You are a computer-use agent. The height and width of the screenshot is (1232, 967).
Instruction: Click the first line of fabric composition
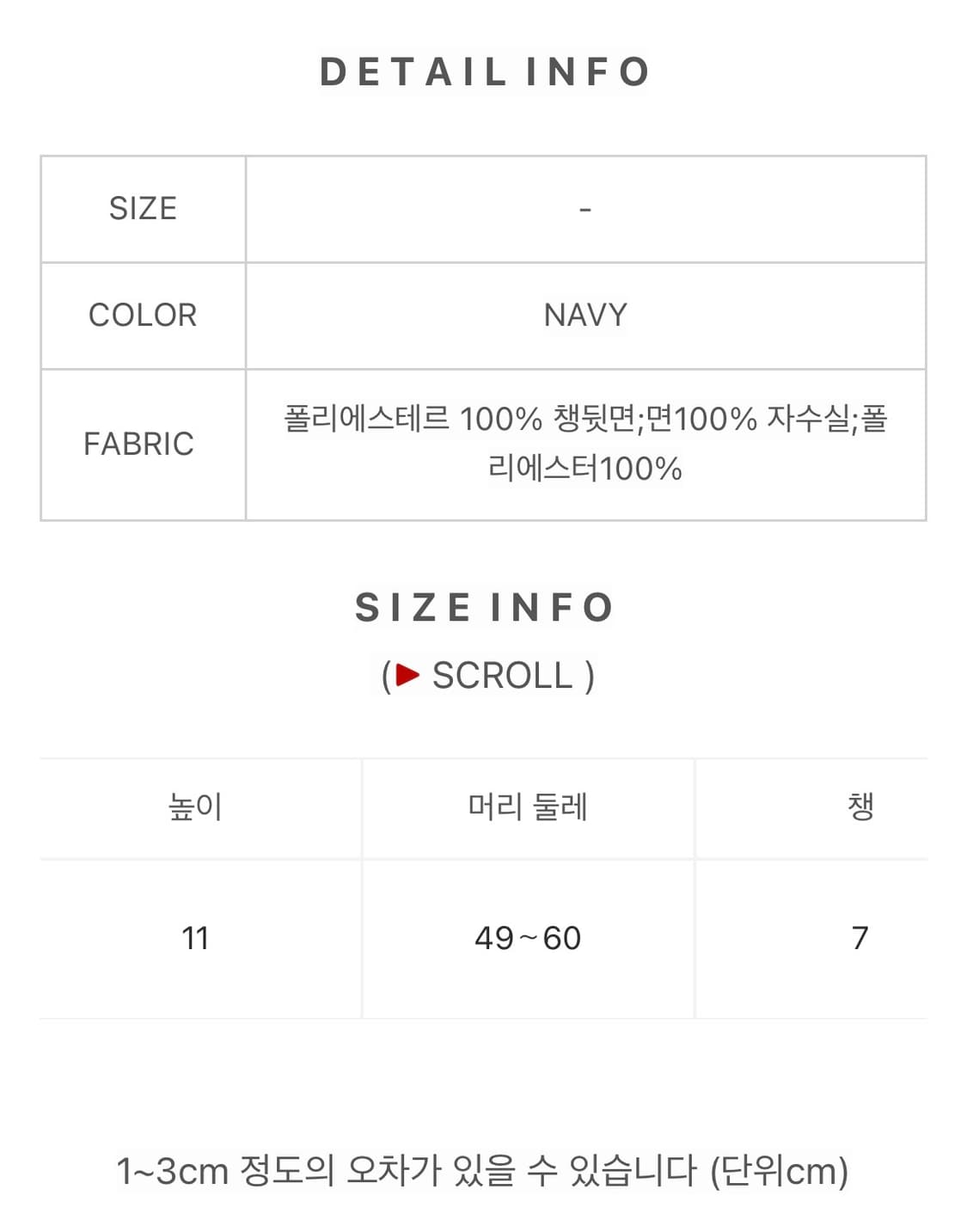coord(585,420)
